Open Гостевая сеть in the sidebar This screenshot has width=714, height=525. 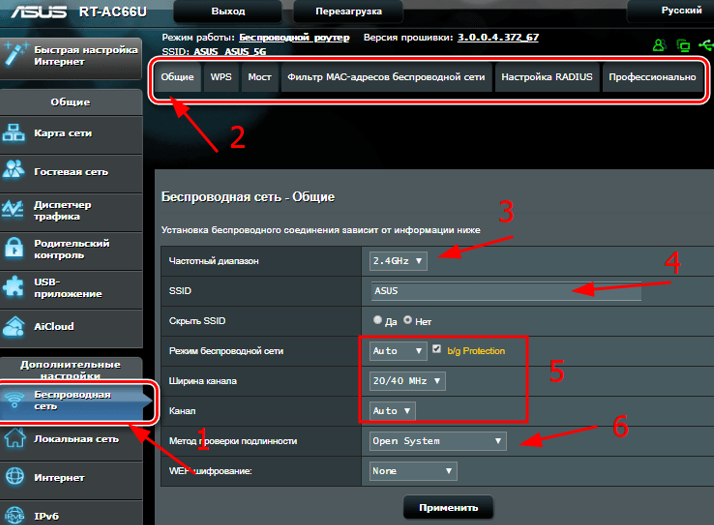[x=71, y=172]
